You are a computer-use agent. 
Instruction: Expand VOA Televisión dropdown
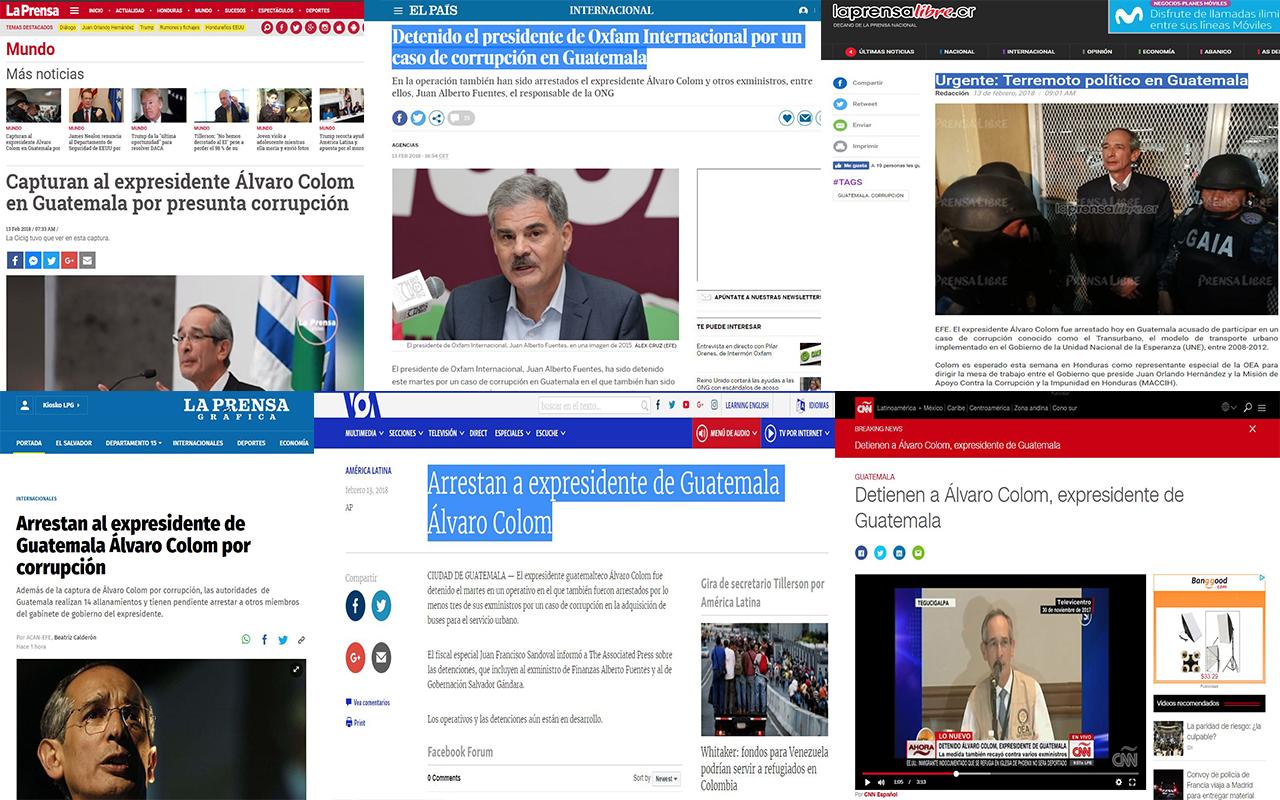coord(446,433)
